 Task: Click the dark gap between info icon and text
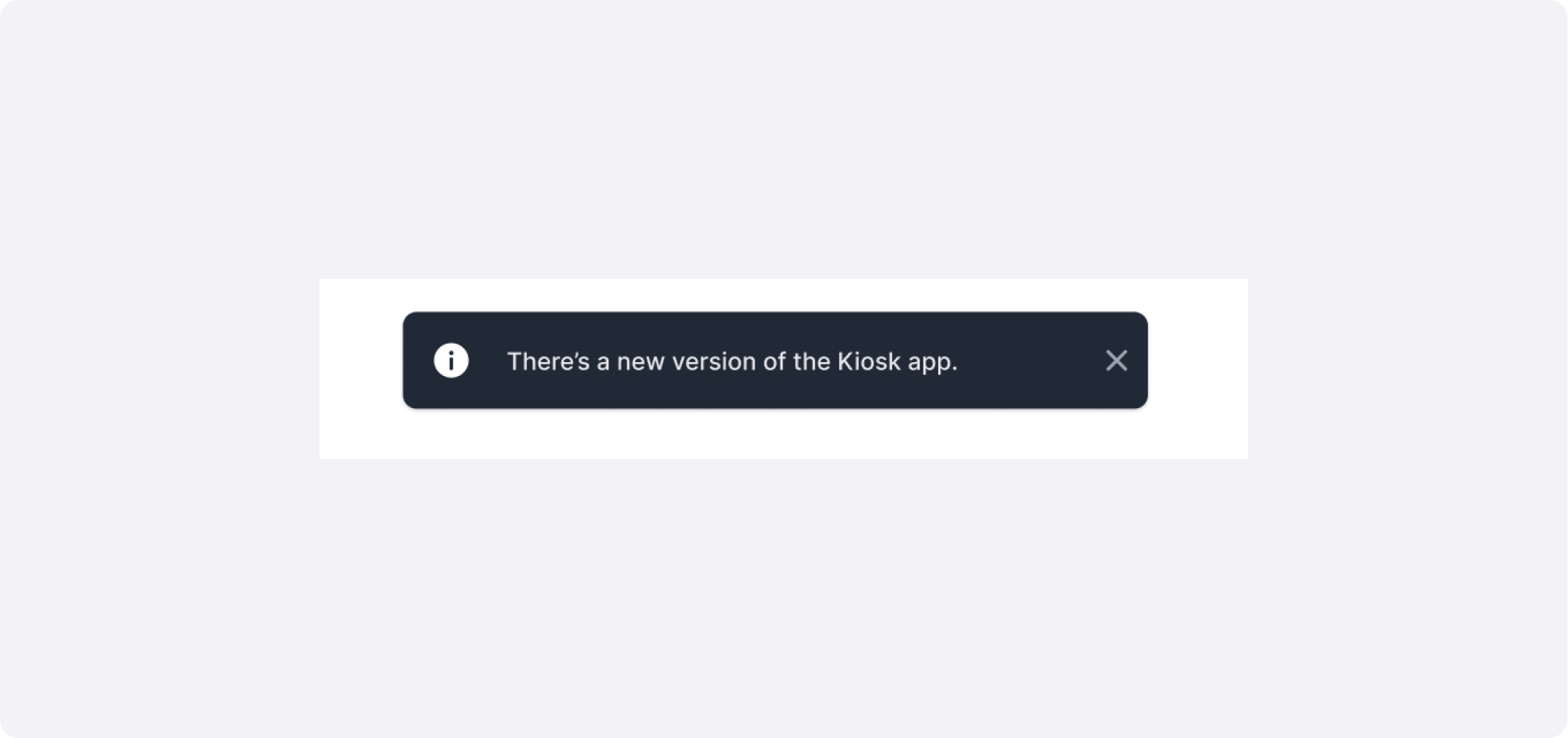tap(487, 361)
